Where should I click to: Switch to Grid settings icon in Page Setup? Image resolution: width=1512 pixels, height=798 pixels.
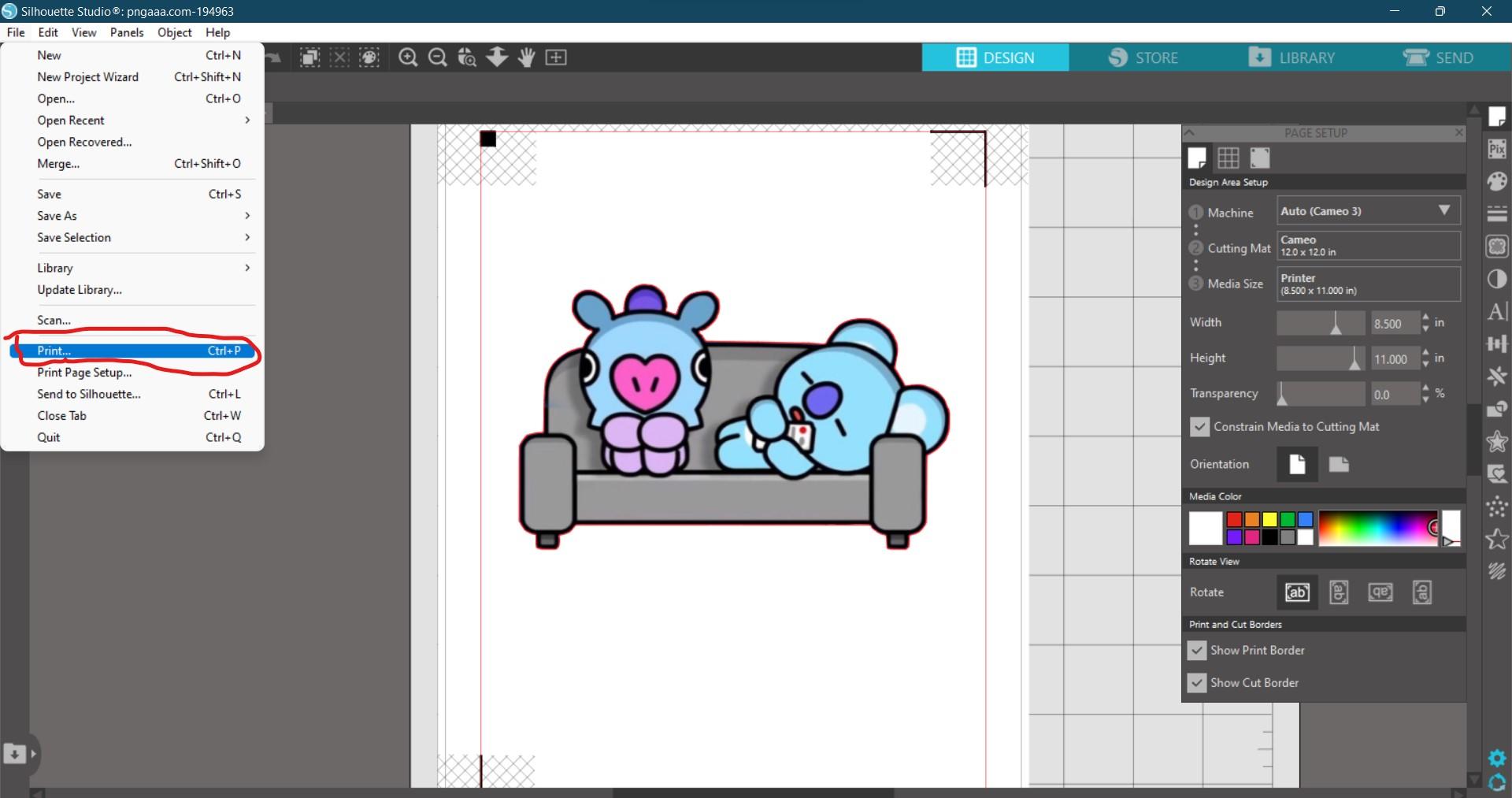pos(1228,158)
